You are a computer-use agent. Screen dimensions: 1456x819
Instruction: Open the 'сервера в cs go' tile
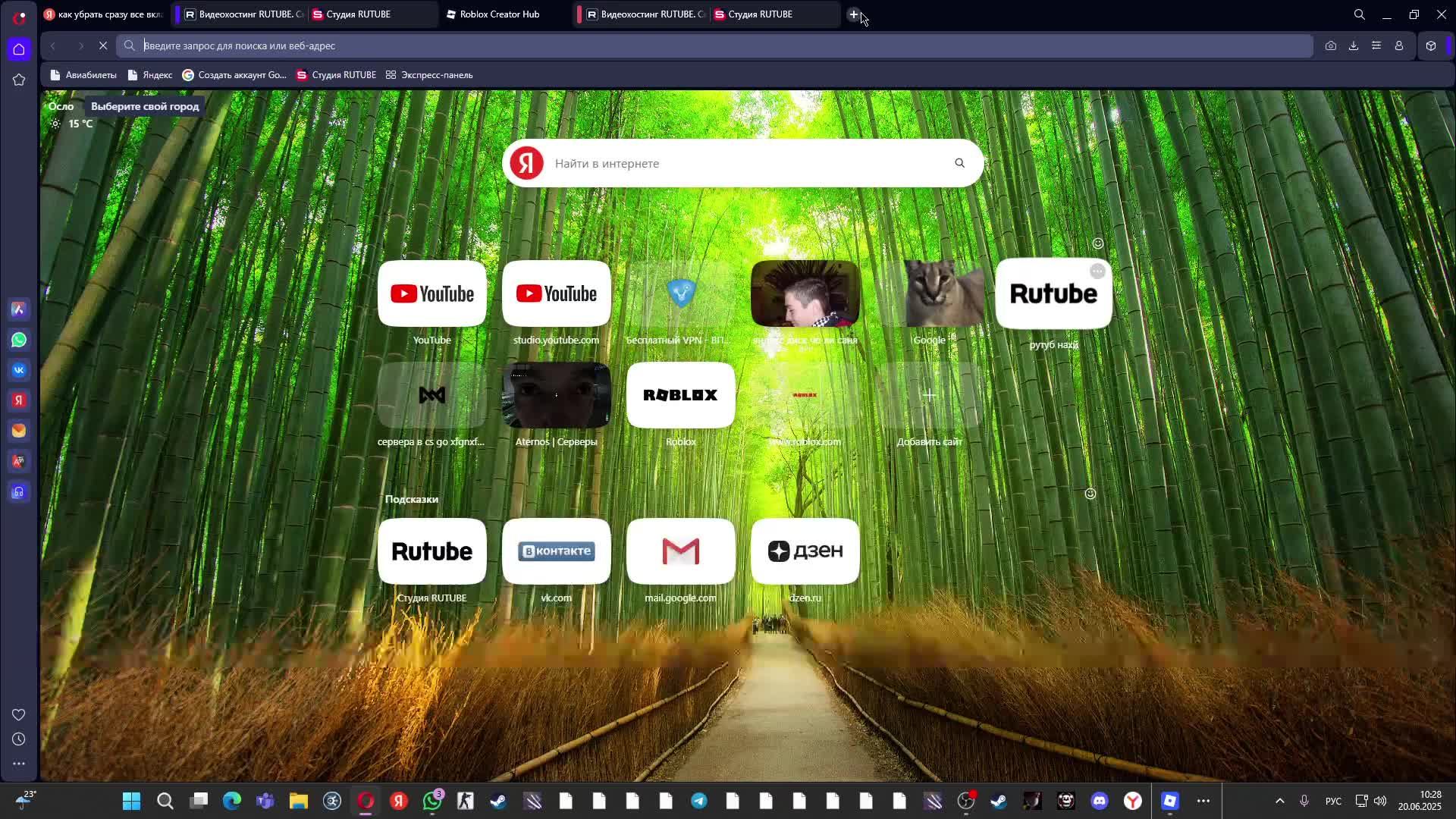(432, 395)
